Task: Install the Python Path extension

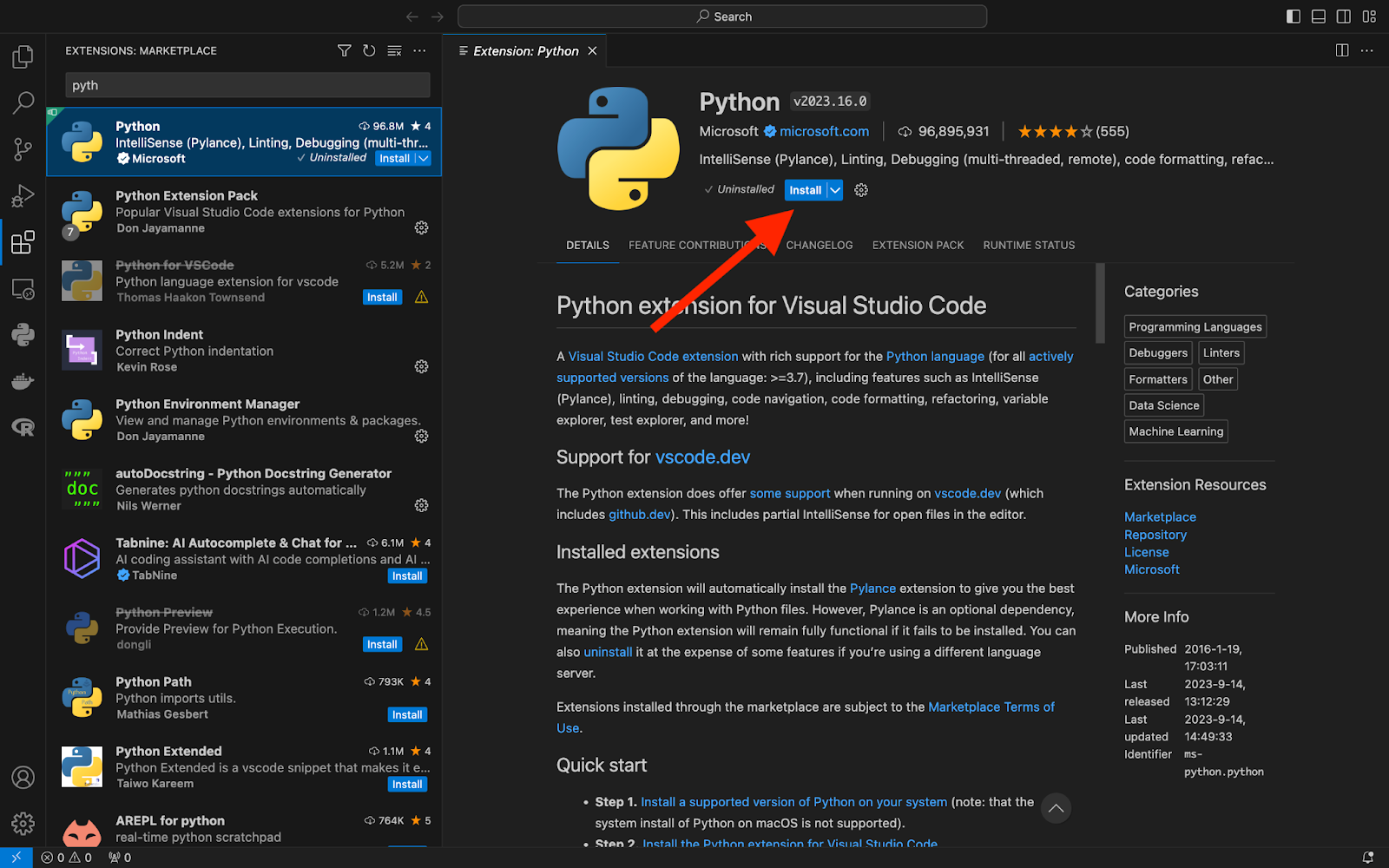Action: 407,714
